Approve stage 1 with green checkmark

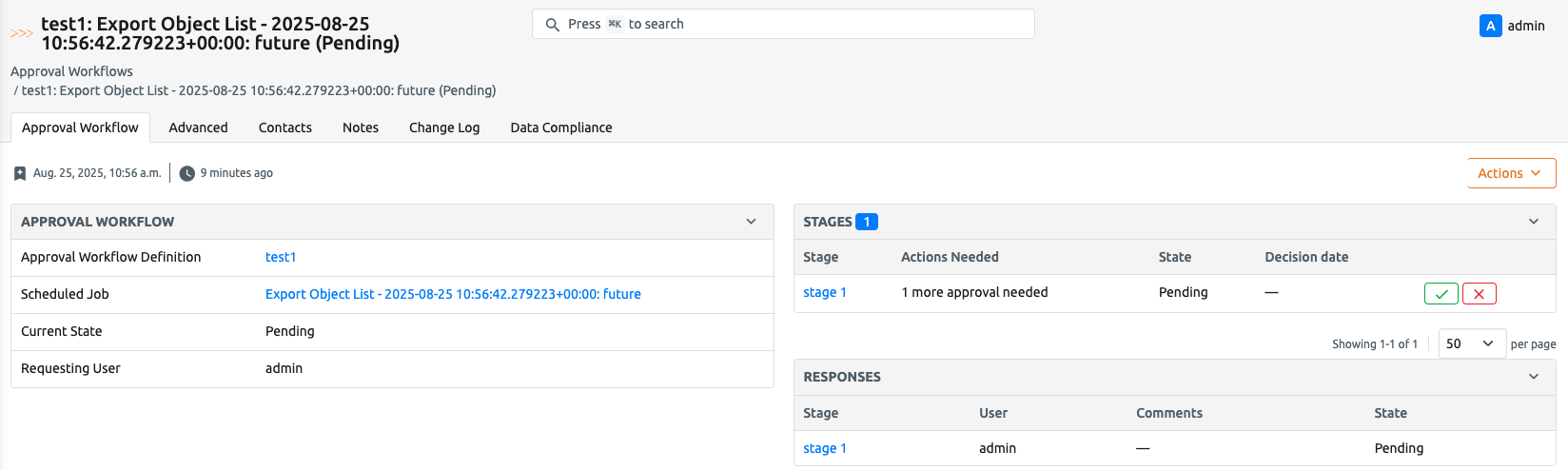click(1441, 294)
